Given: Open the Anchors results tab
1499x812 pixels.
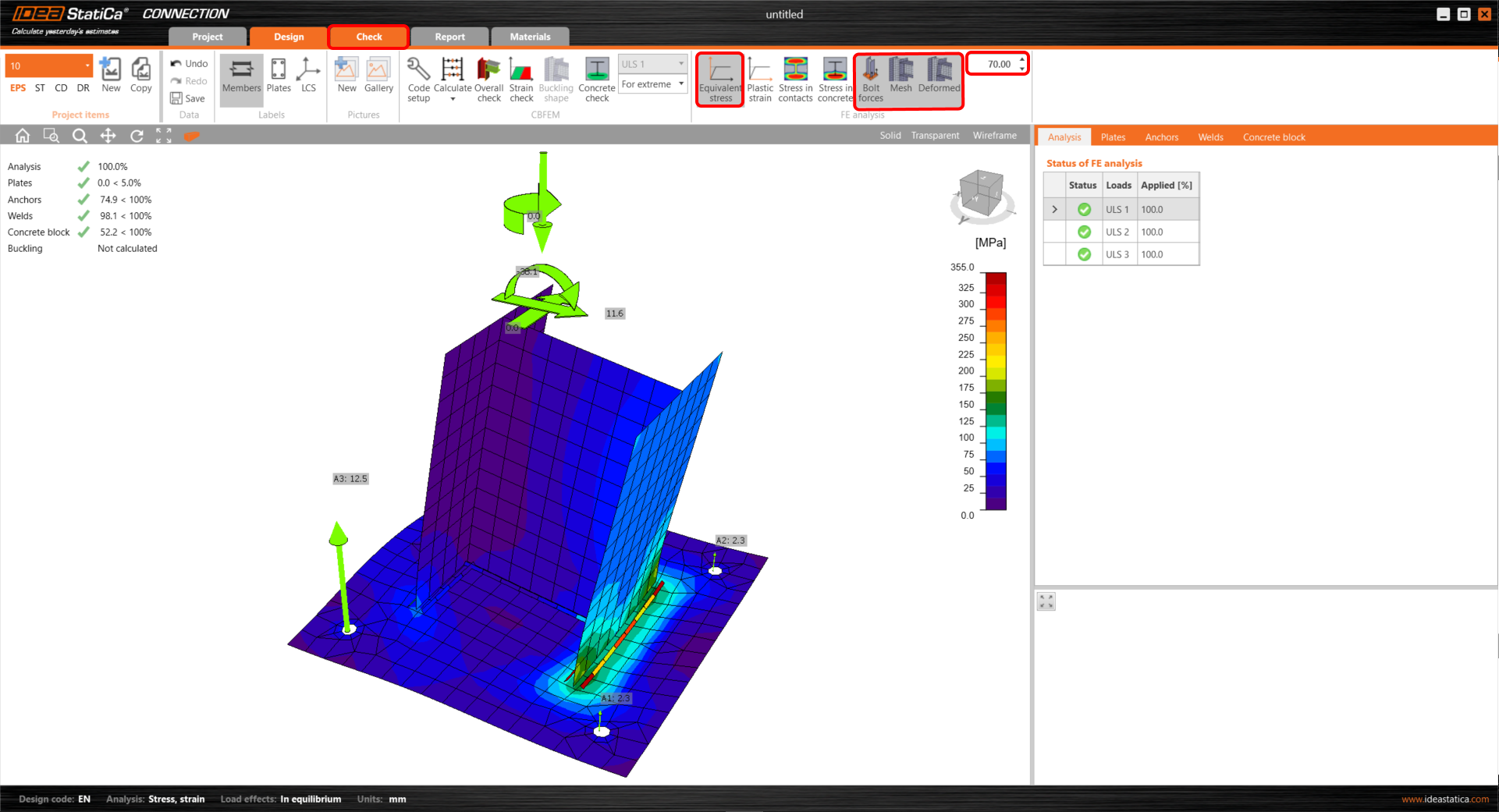Looking at the screenshot, I should (x=1161, y=137).
